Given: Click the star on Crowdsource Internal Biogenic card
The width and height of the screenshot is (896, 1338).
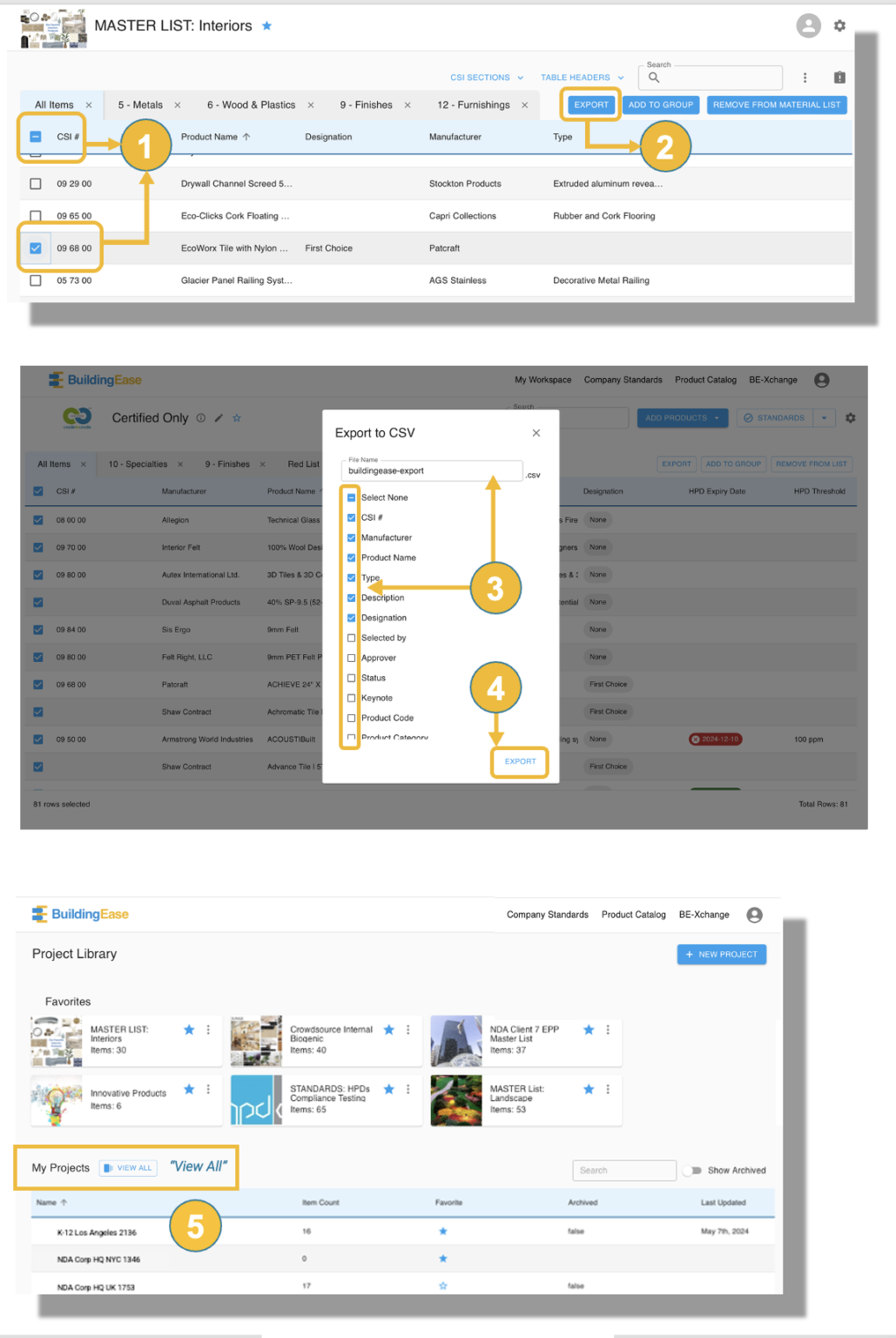Looking at the screenshot, I should coord(389,1030).
